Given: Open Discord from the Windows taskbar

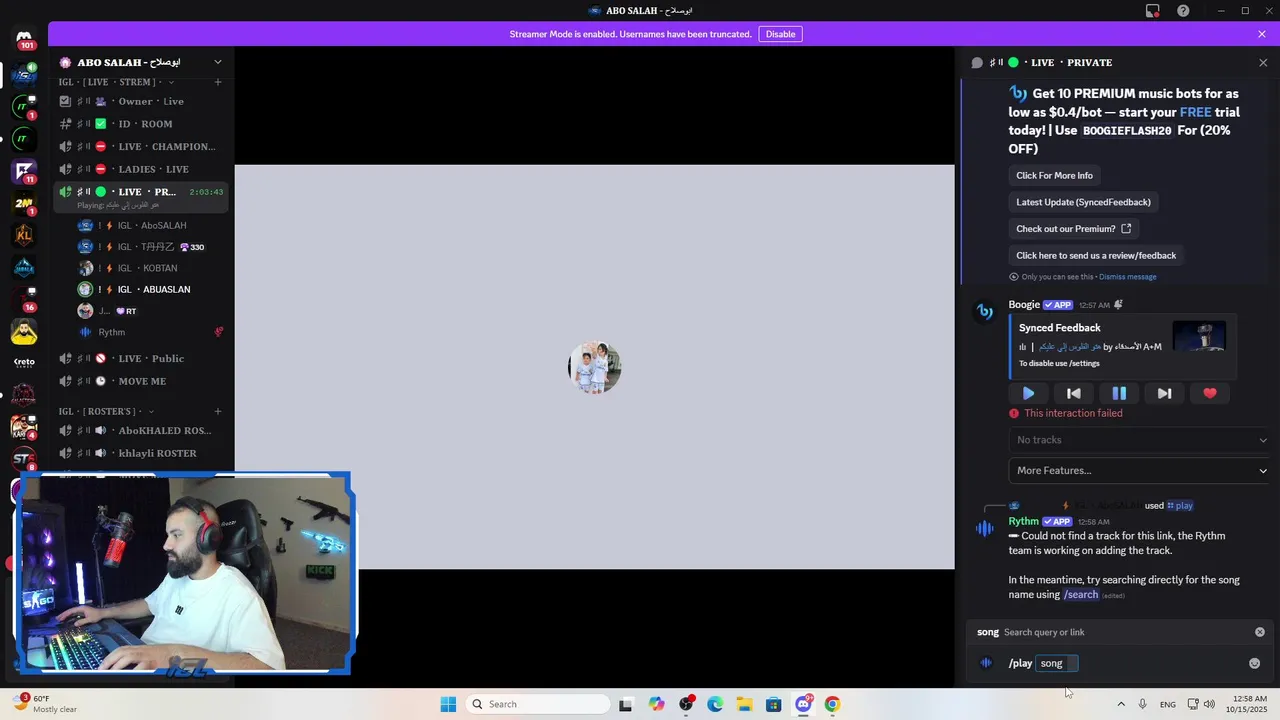Looking at the screenshot, I should coord(803,704).
